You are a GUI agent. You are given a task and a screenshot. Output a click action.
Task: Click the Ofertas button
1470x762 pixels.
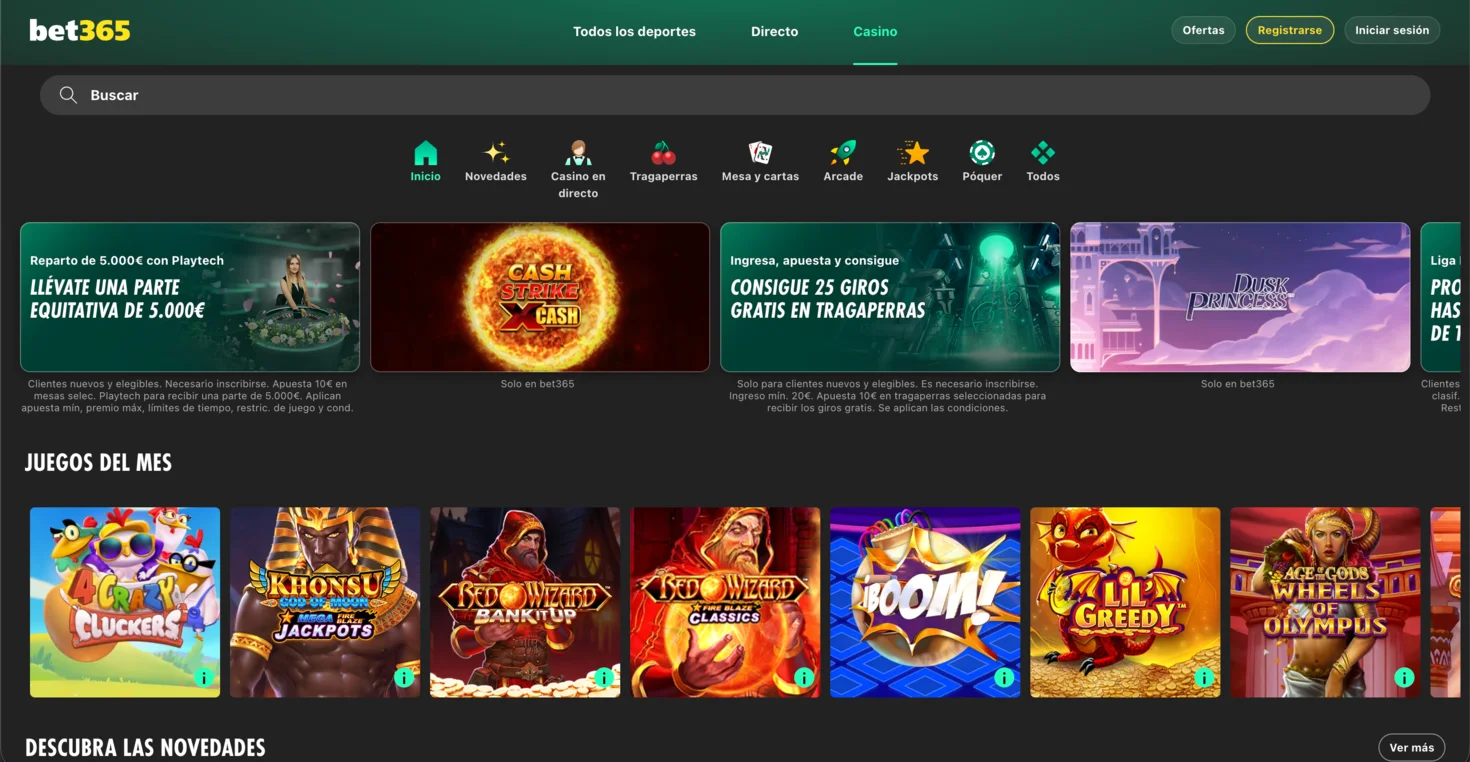(x=1203, y=30)
